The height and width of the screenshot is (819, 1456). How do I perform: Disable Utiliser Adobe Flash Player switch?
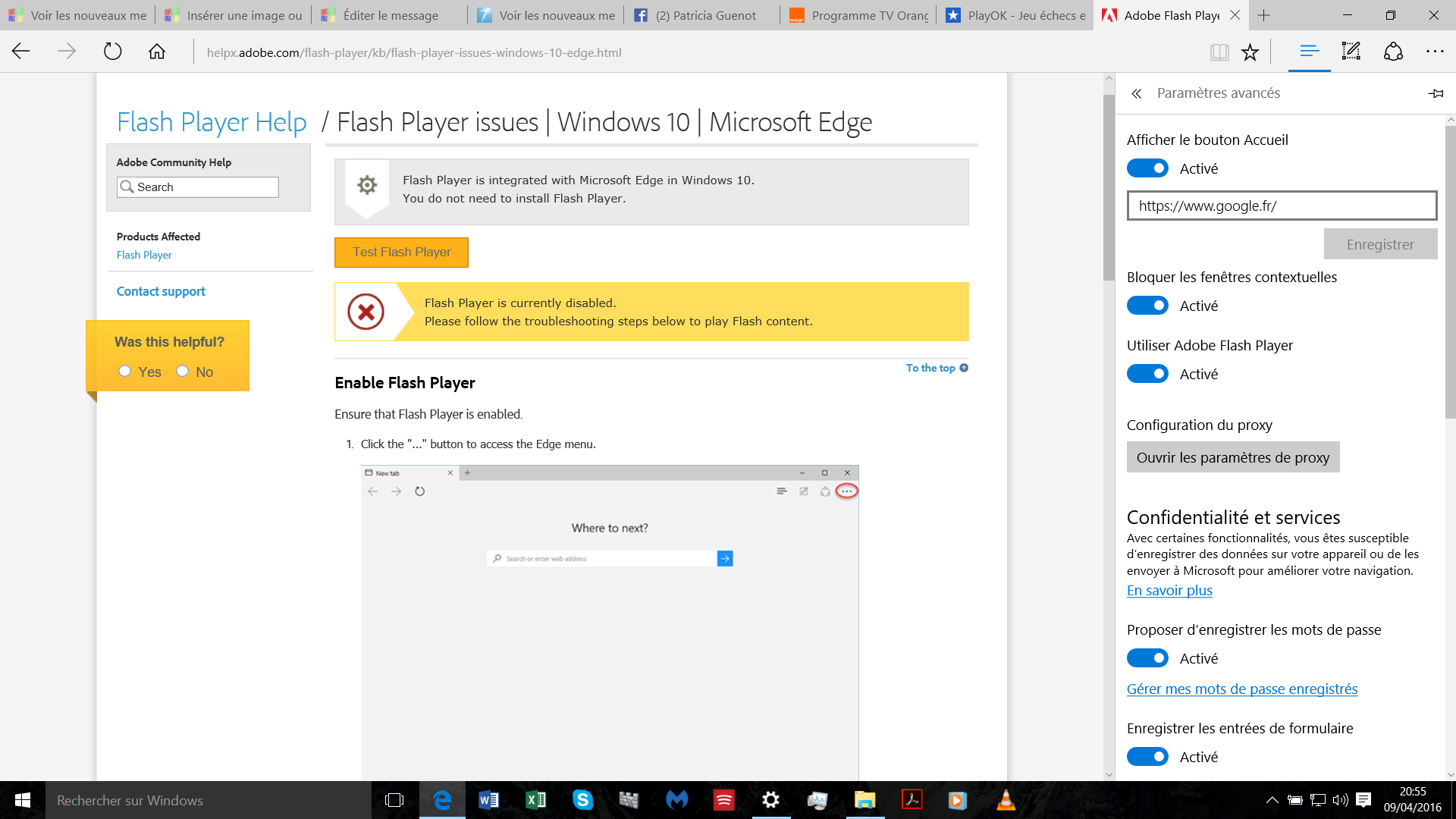[x=1147, y=374]
